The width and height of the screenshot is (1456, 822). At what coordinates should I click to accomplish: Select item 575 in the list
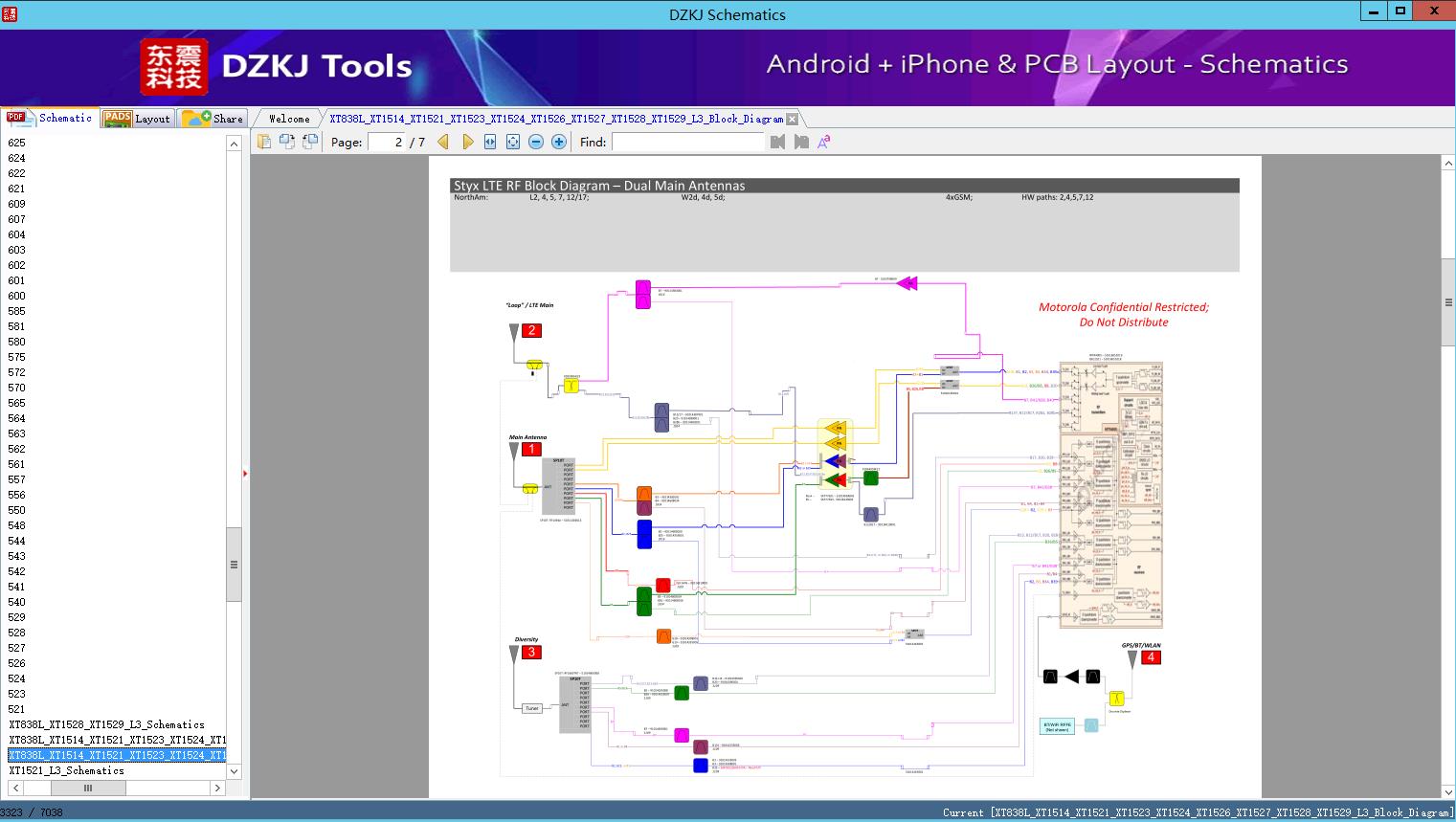pos(17,357)
